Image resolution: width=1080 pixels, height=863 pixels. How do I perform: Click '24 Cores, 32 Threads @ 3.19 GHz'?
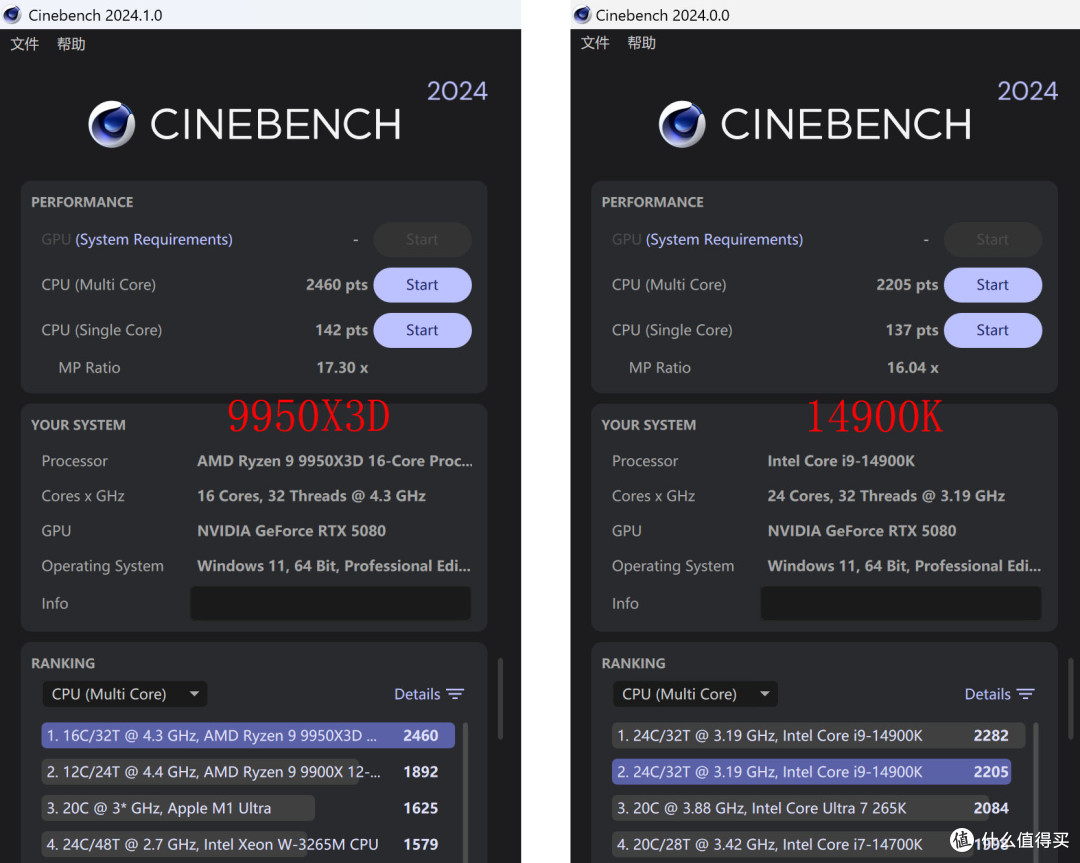click(886, 496)
